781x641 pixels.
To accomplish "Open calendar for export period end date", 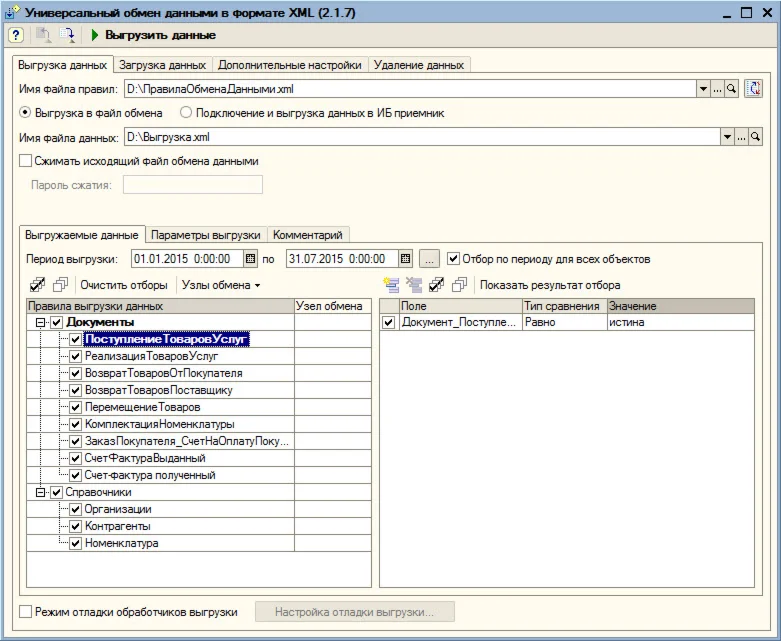I will click(x=405, y=259).
